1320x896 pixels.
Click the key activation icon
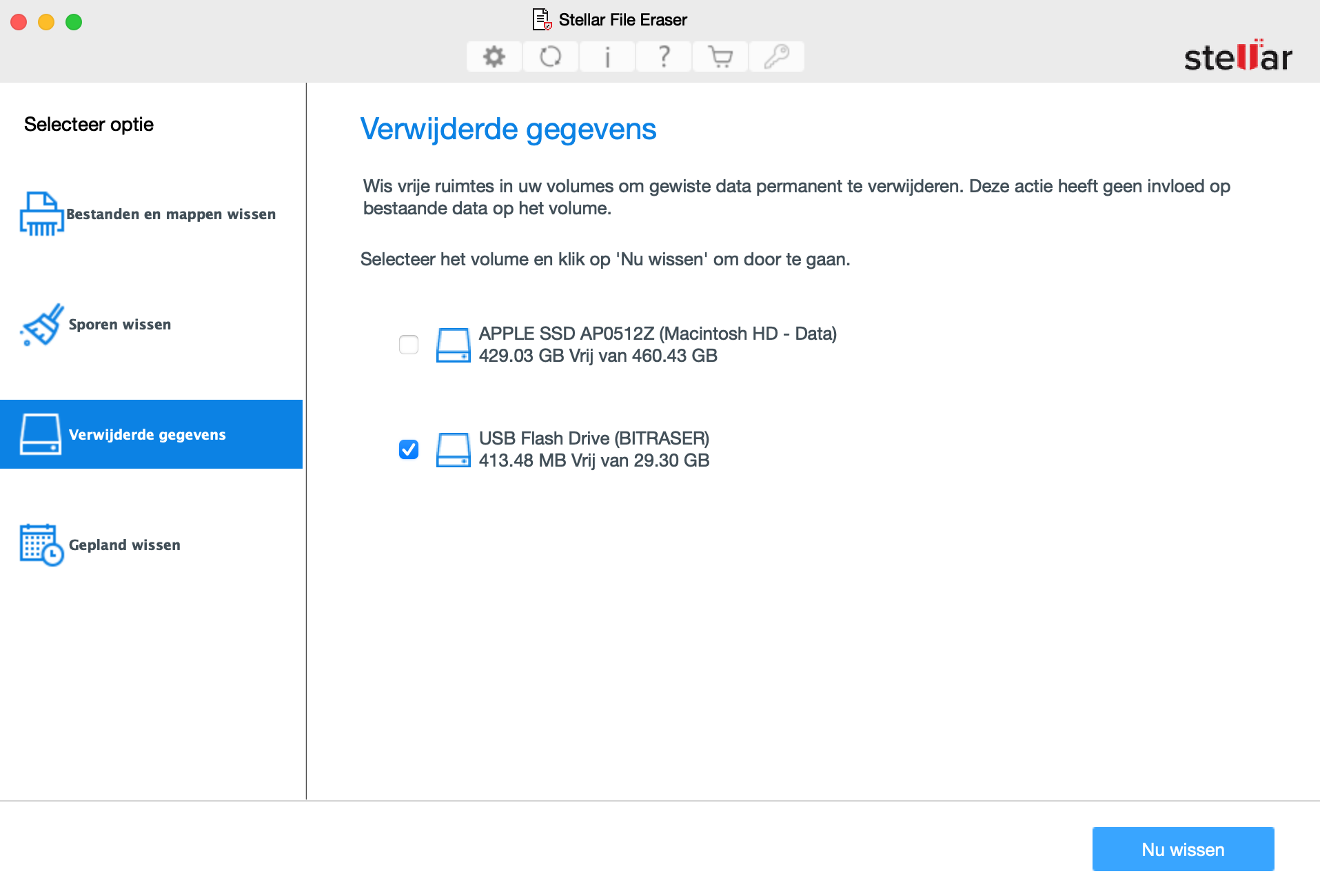[x=776, y=57]
